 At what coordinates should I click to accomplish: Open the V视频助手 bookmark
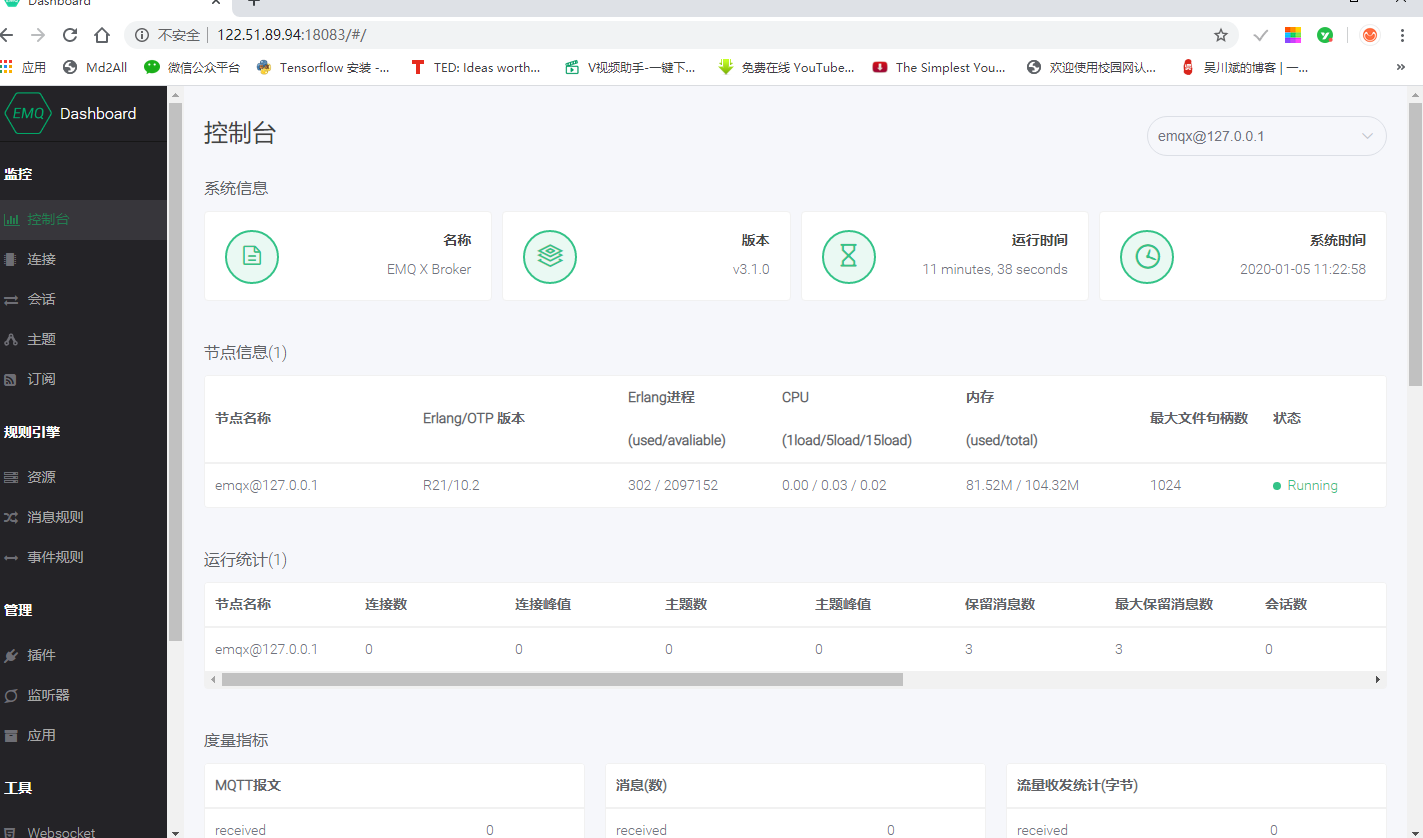[x=630, y=67]
